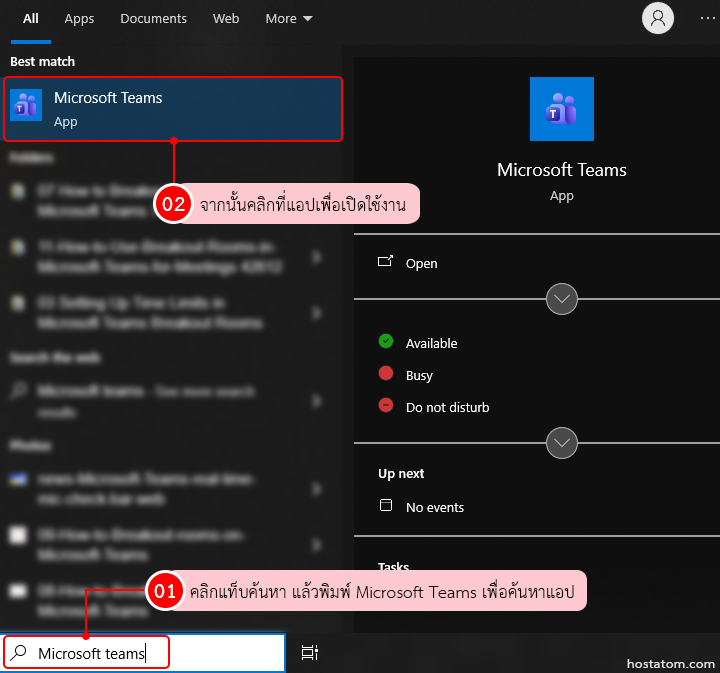This screenshot has width=720, height=673.
Task: Click the Open window icon
Action: [x=385, y=261]
